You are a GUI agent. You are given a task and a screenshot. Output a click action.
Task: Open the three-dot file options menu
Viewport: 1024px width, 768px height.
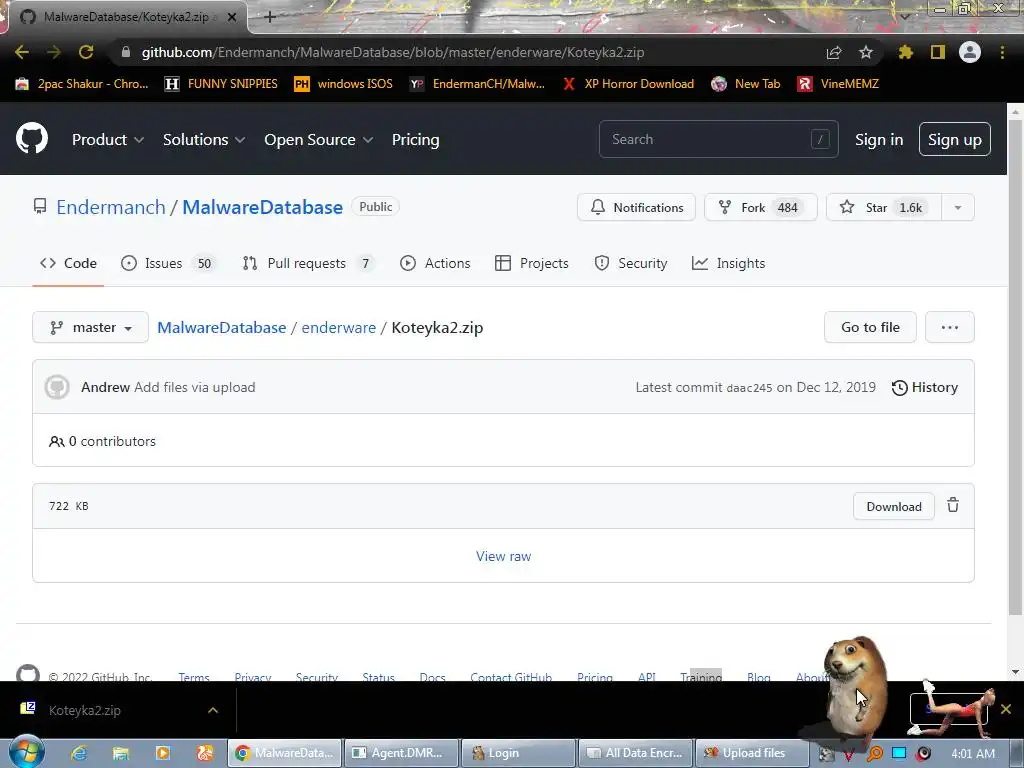950,327
